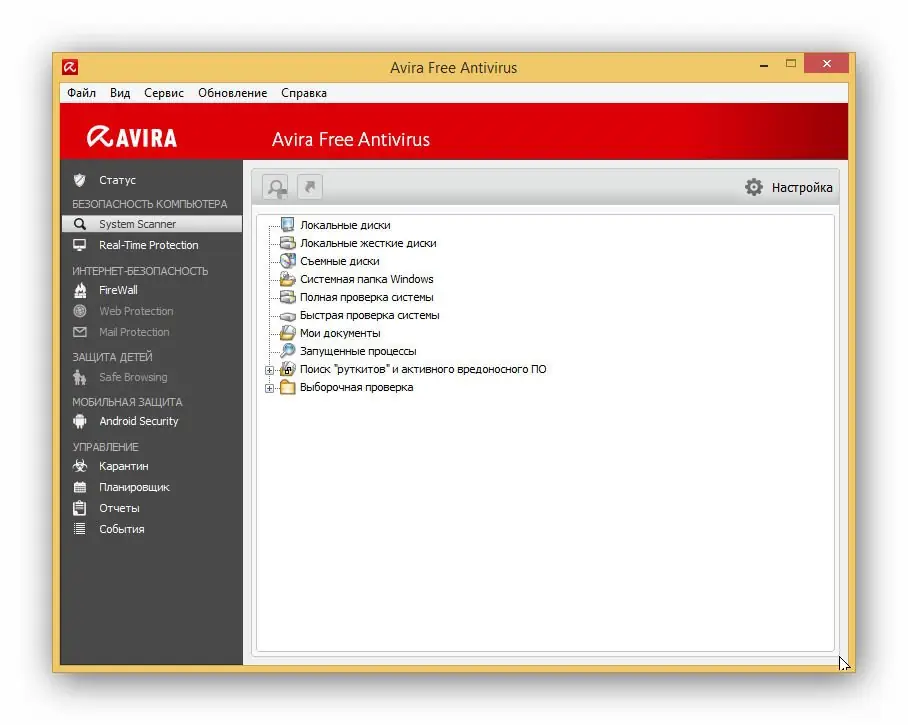Screen dimensions: 908x725
Task: Expand the Поиск "руткитов" tree node
Action: (x=269, y=370)
